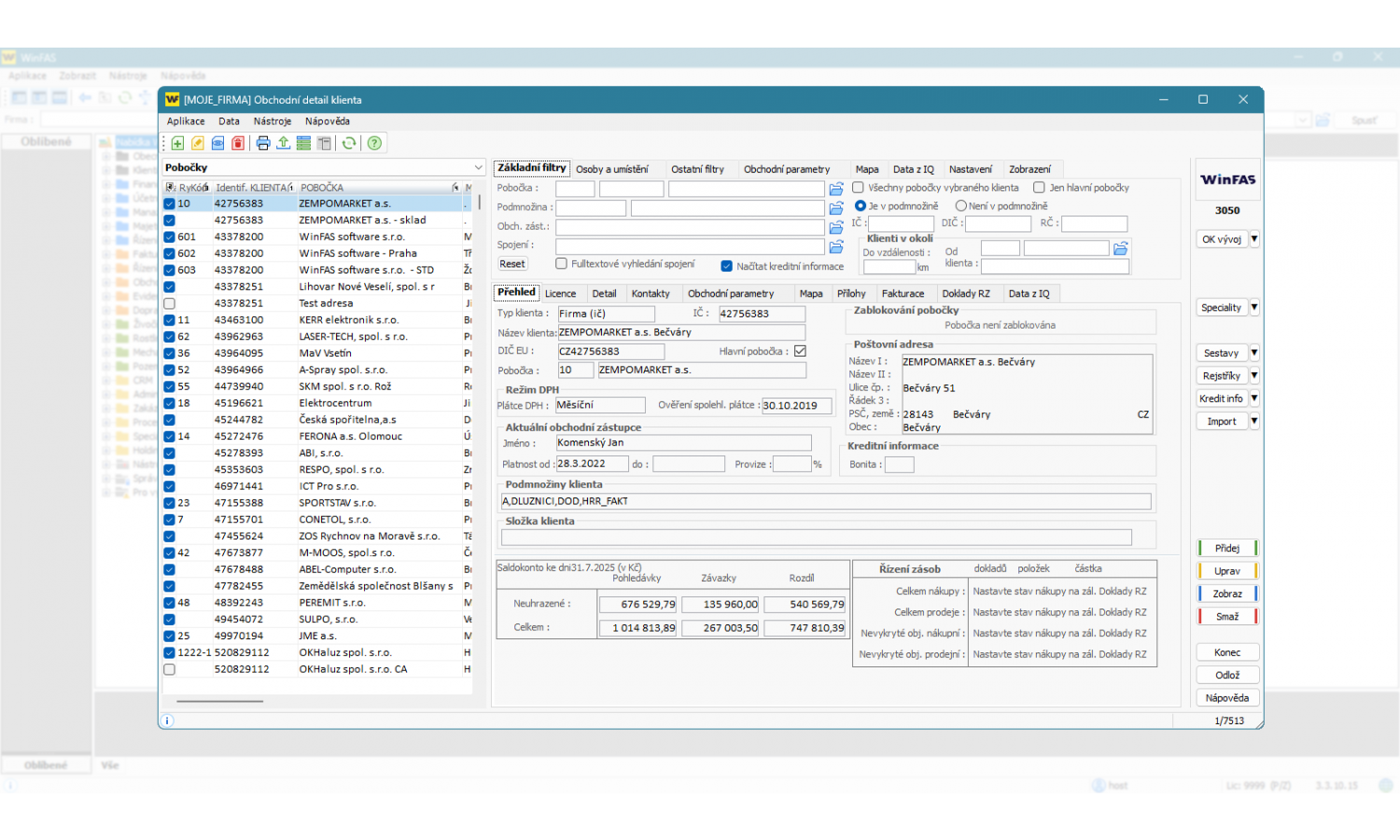This screenshot has width=1400, height=840.
Task: Click the green refresh icon
Action: 349,144
